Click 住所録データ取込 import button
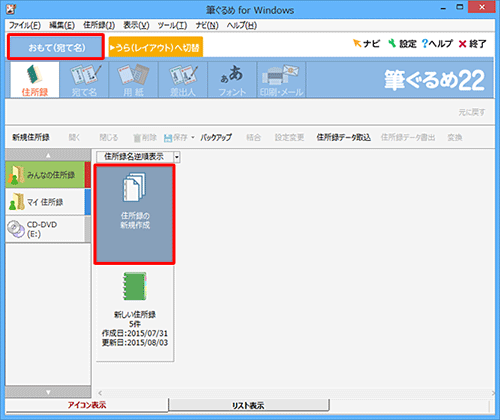Screen dimensions: 500x420 [343, 137]
